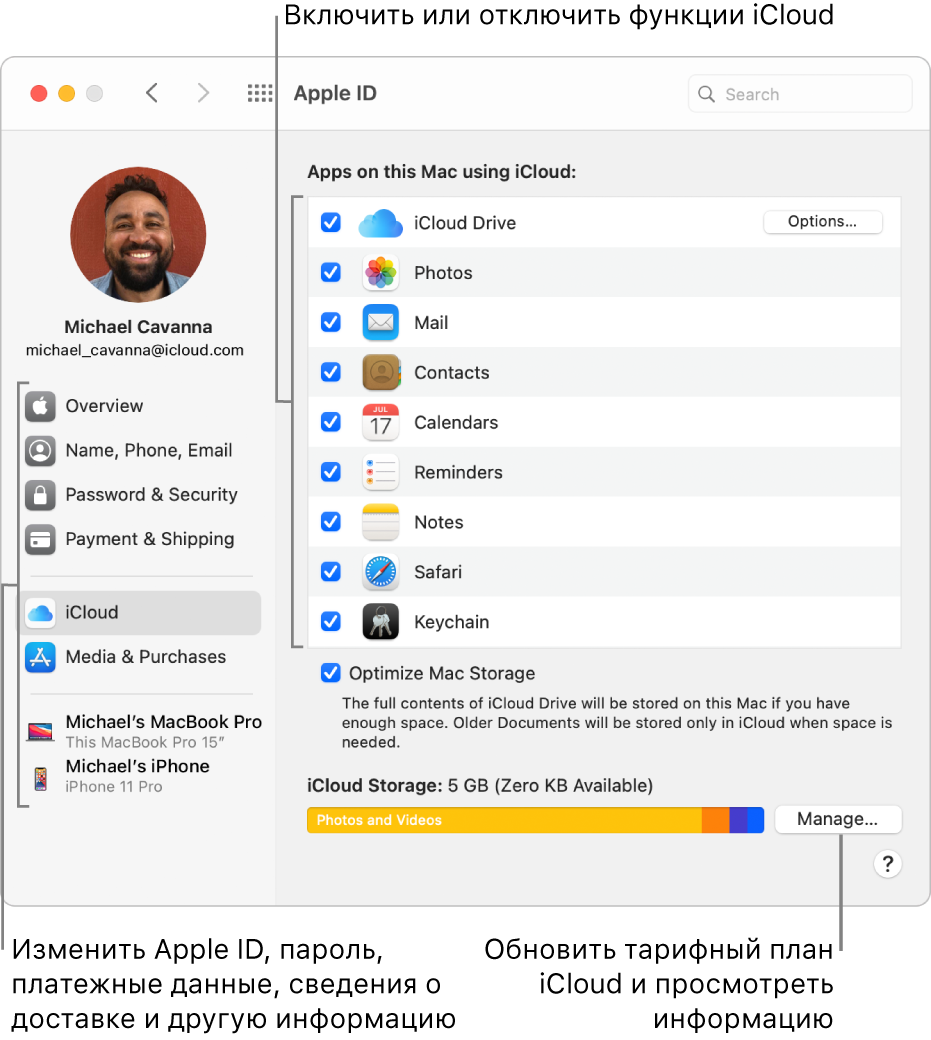931x1040 pixels.
Task: Click the Name, Phone, Email person icon
Action: (x=40, y=450)
